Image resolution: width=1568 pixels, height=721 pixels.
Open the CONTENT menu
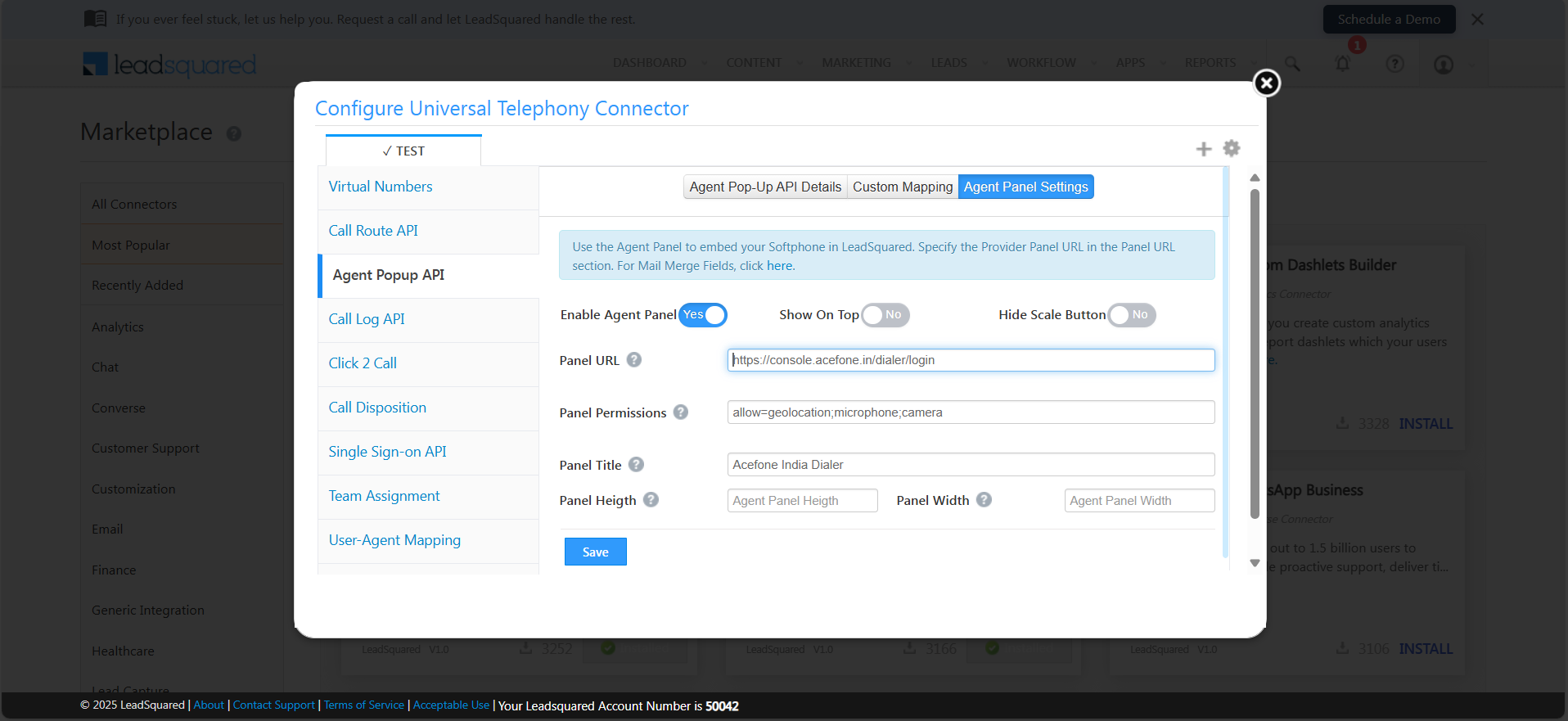[x=754, y=63]
